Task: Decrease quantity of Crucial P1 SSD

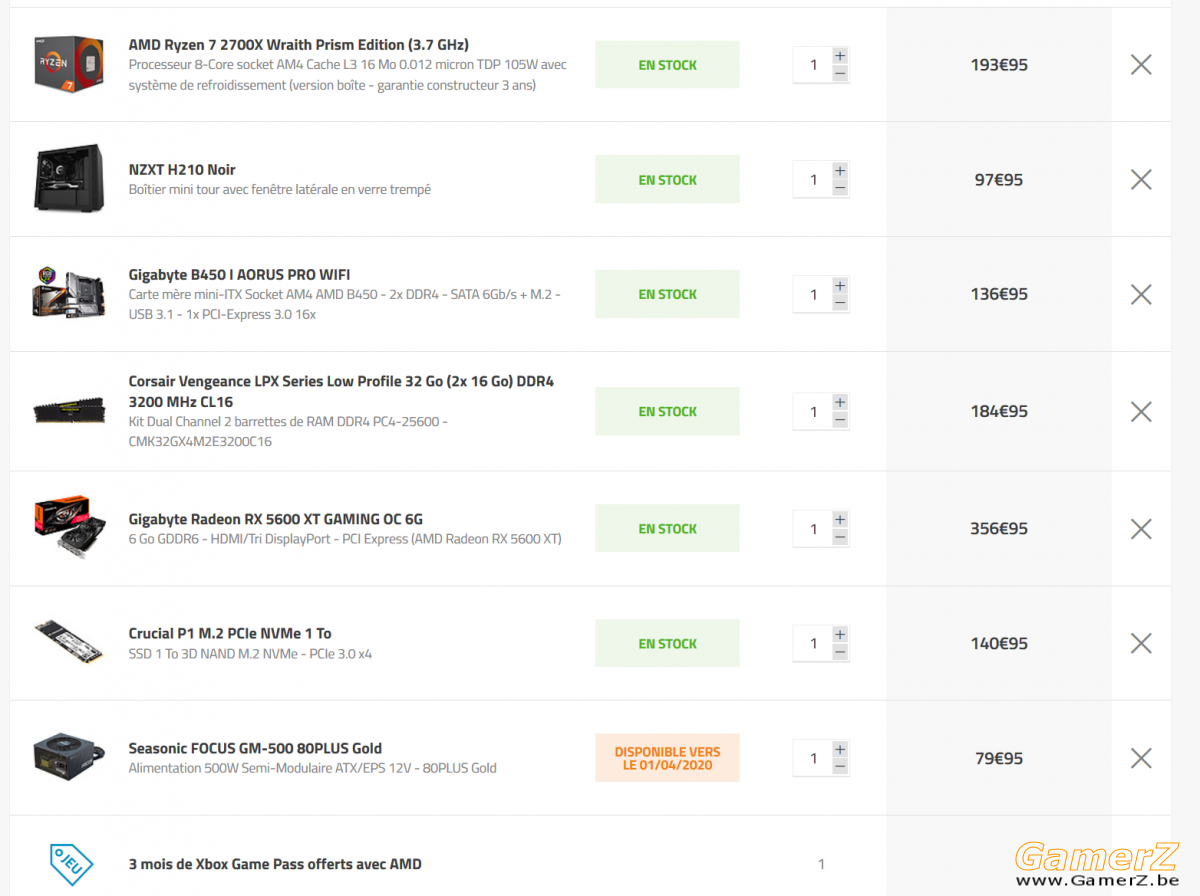Action: click(x=840, y=652)
